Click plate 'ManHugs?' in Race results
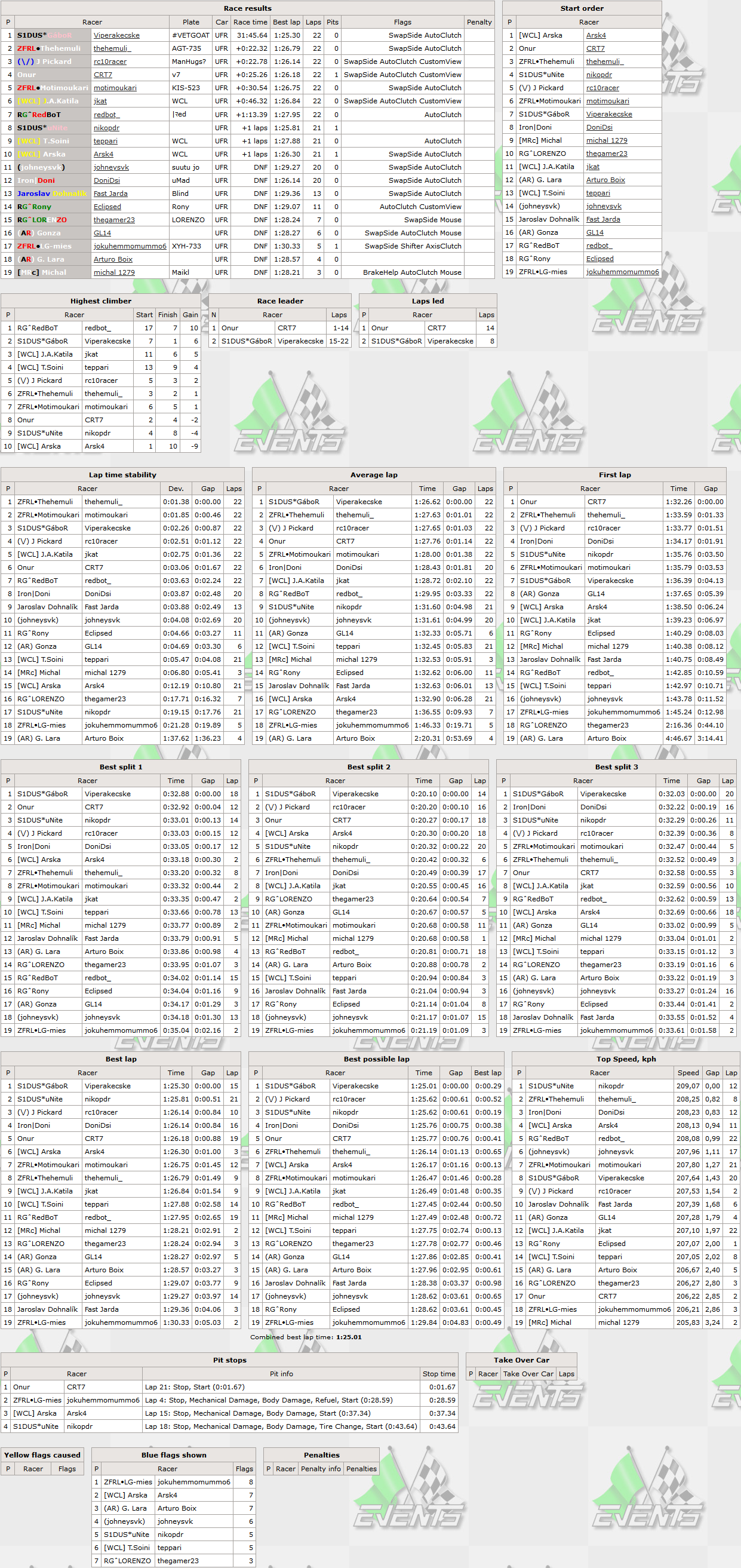 click(x=189, y=62)
